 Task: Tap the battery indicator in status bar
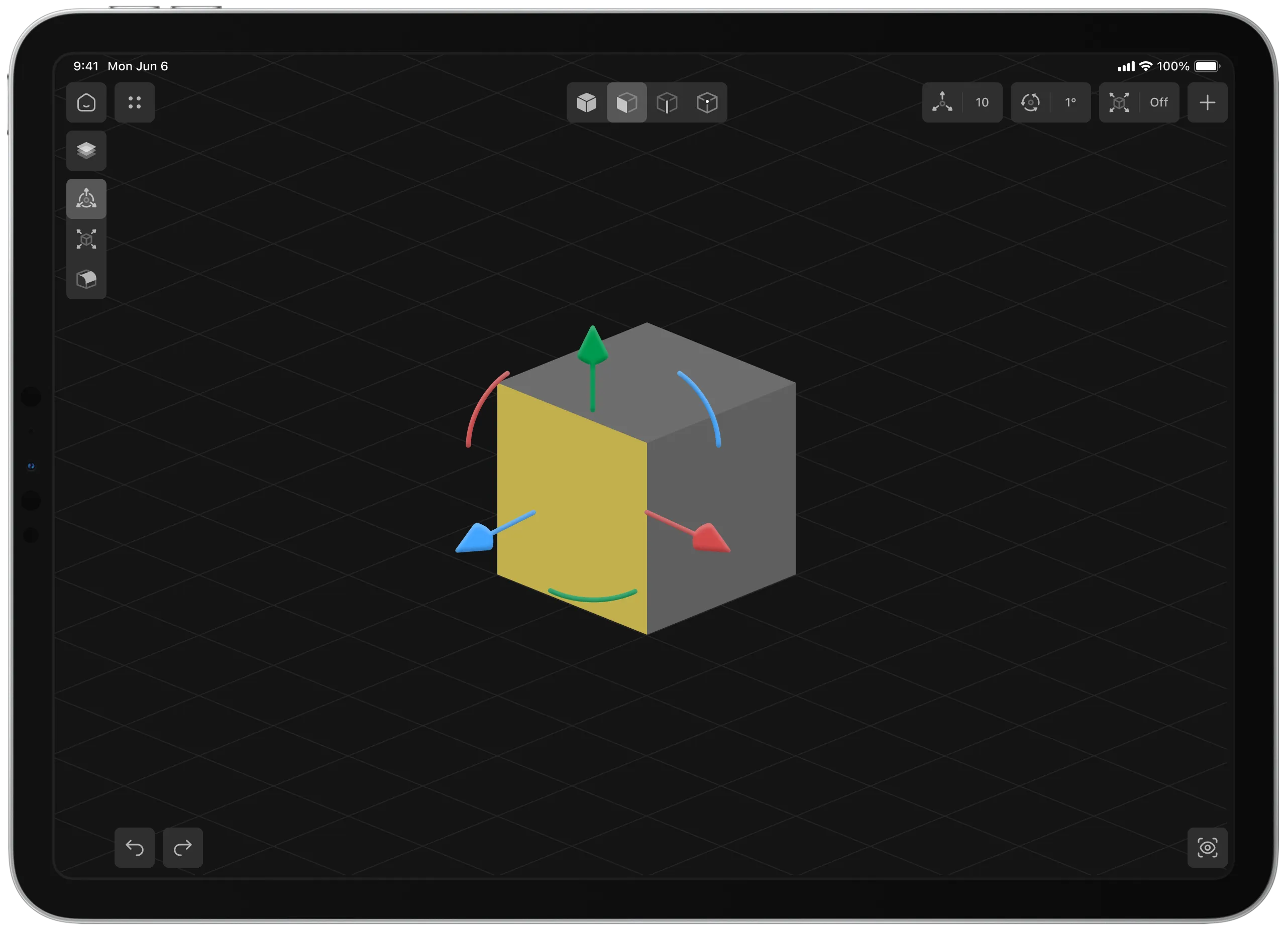point(1207,66)
